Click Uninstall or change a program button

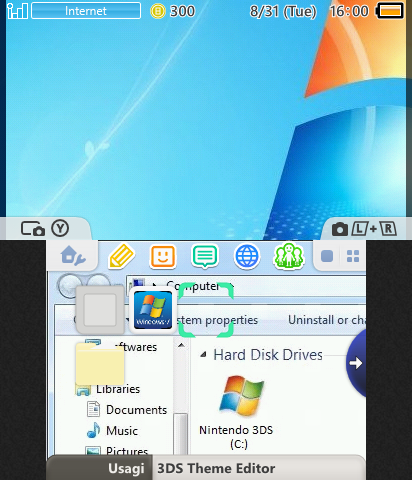327,320
